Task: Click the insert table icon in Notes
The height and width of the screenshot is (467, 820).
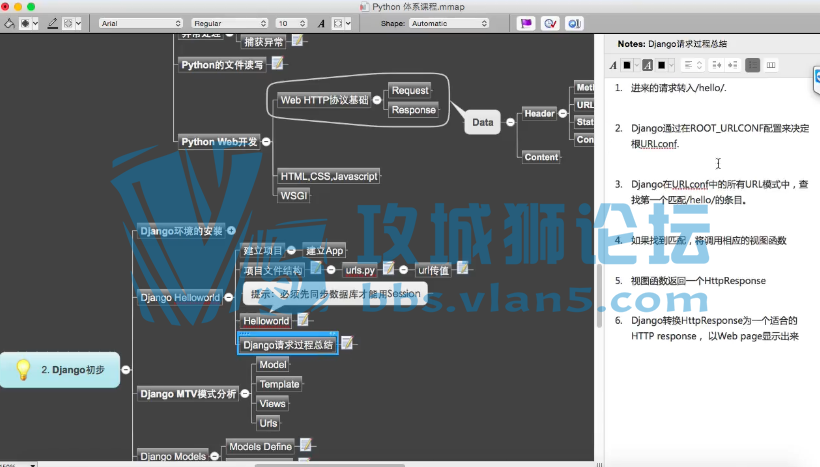Action: coord(771,65)
